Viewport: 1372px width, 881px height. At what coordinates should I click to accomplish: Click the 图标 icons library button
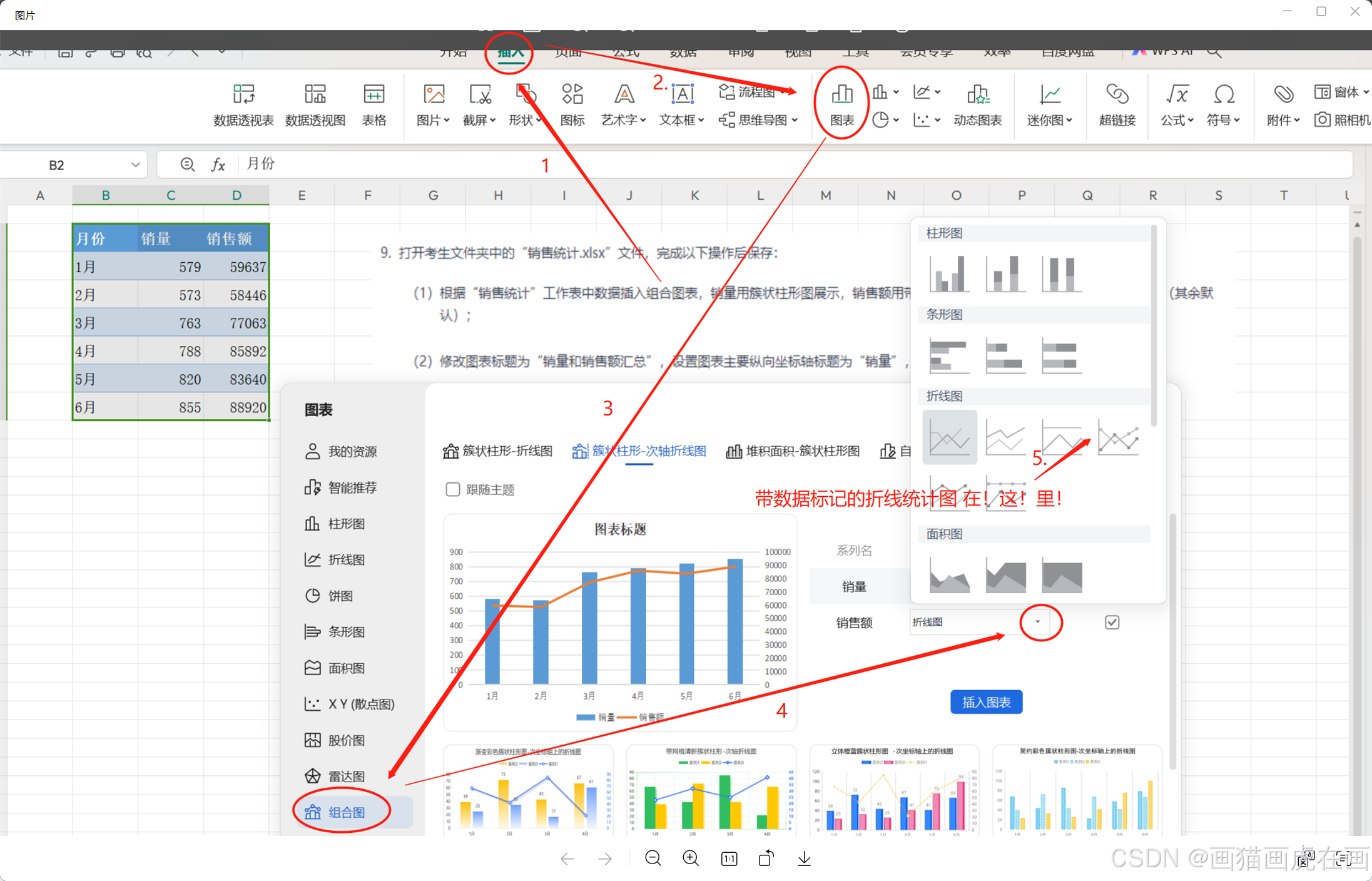point(572,104)
